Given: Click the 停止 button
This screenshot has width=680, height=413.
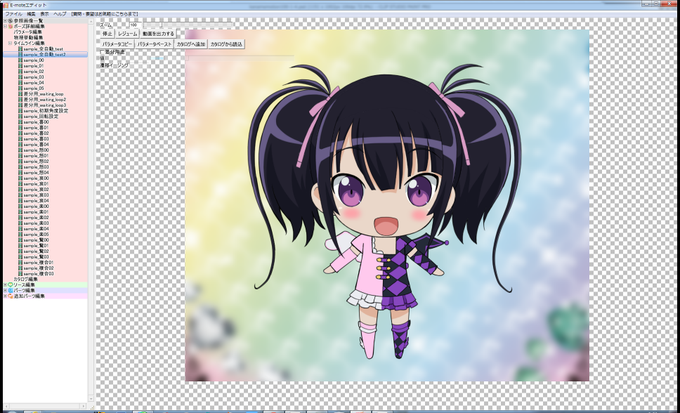Looking at the screenshot, I should 107,33.
